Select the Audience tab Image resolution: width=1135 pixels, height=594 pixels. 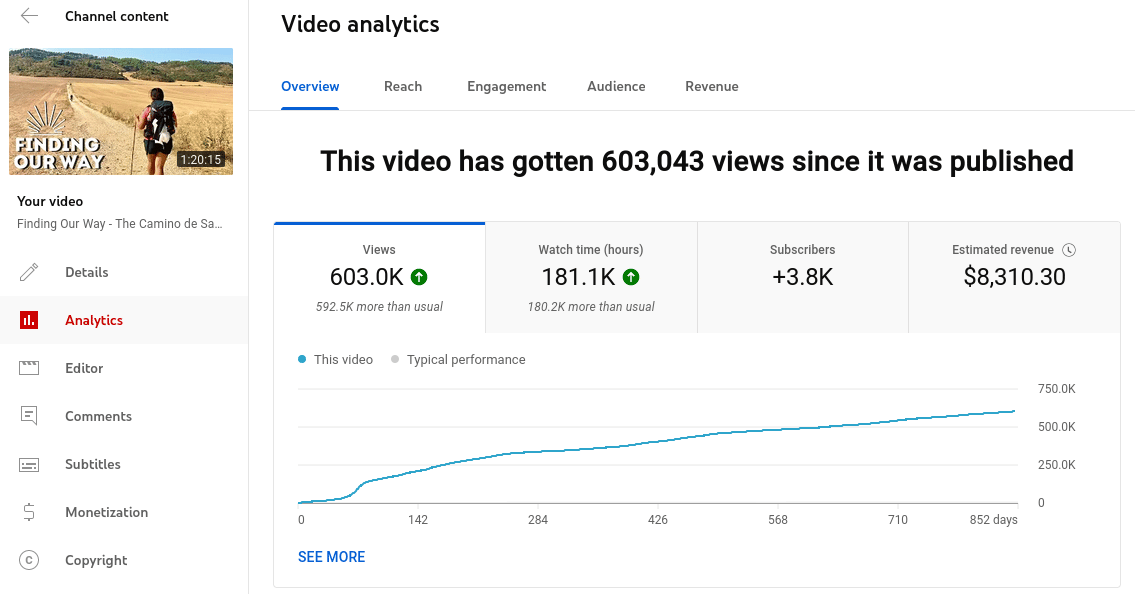coord(616,86)
